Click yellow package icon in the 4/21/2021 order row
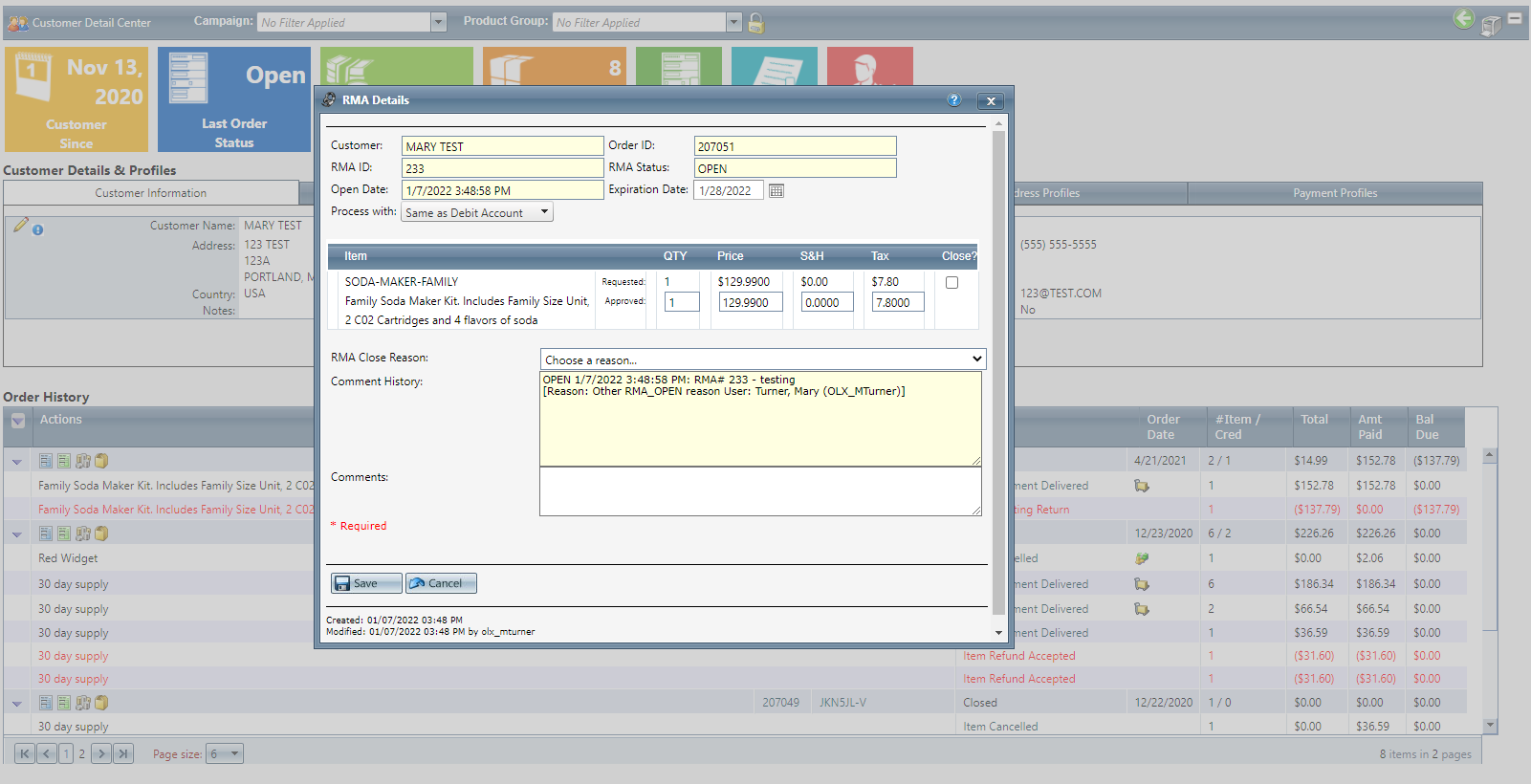The width and height of the screenshot is (1531, 784). [x=101, y=461]
